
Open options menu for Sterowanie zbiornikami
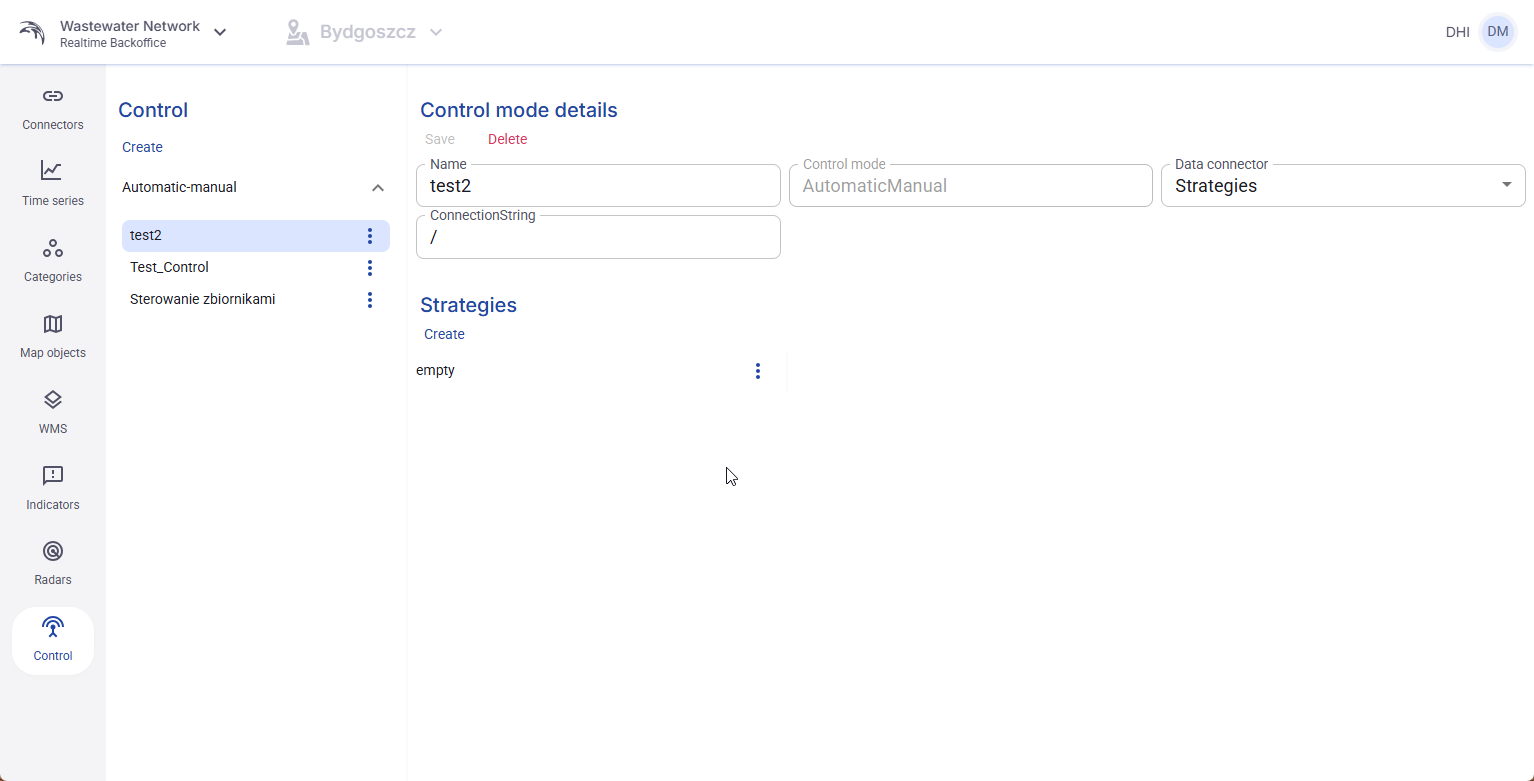370,300
